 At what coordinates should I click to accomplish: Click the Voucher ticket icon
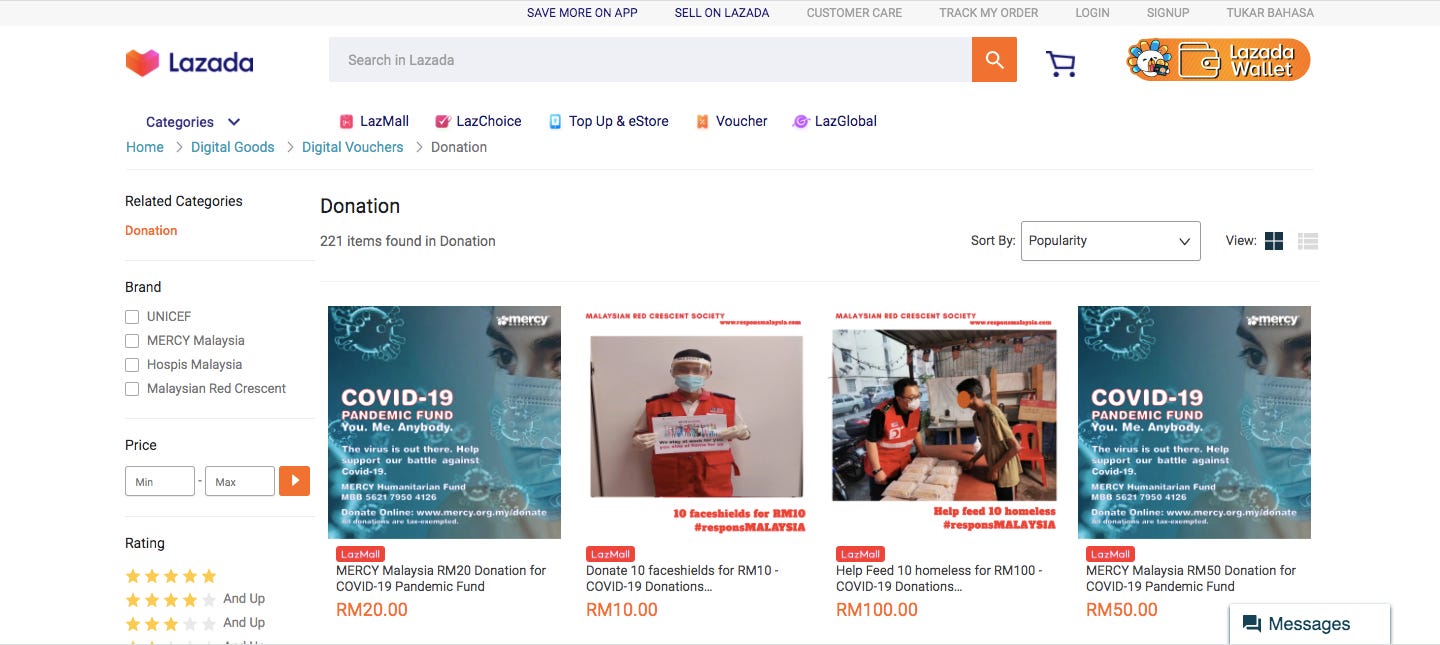(702, 121)
